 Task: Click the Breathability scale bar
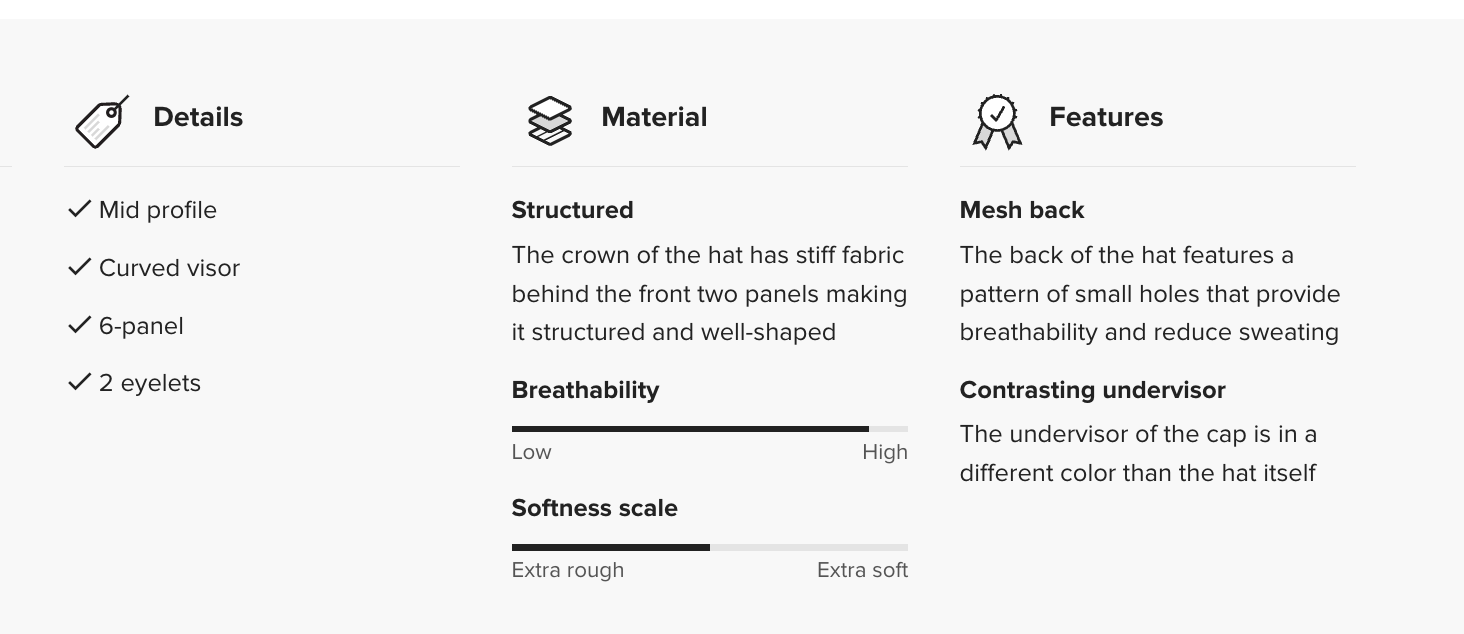(x=709, y=429)
